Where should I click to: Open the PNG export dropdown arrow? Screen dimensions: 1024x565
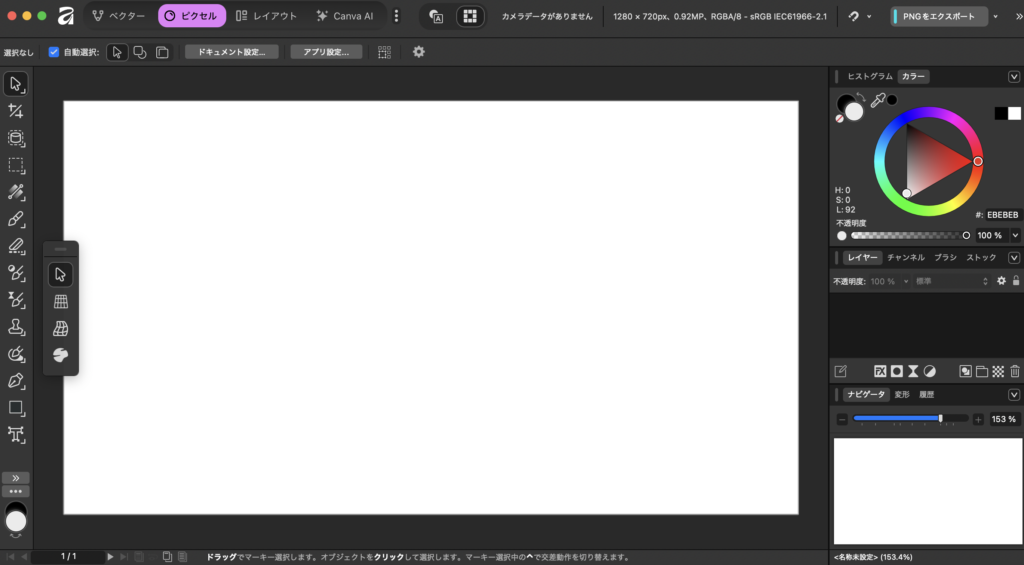(x=997, y=17)
